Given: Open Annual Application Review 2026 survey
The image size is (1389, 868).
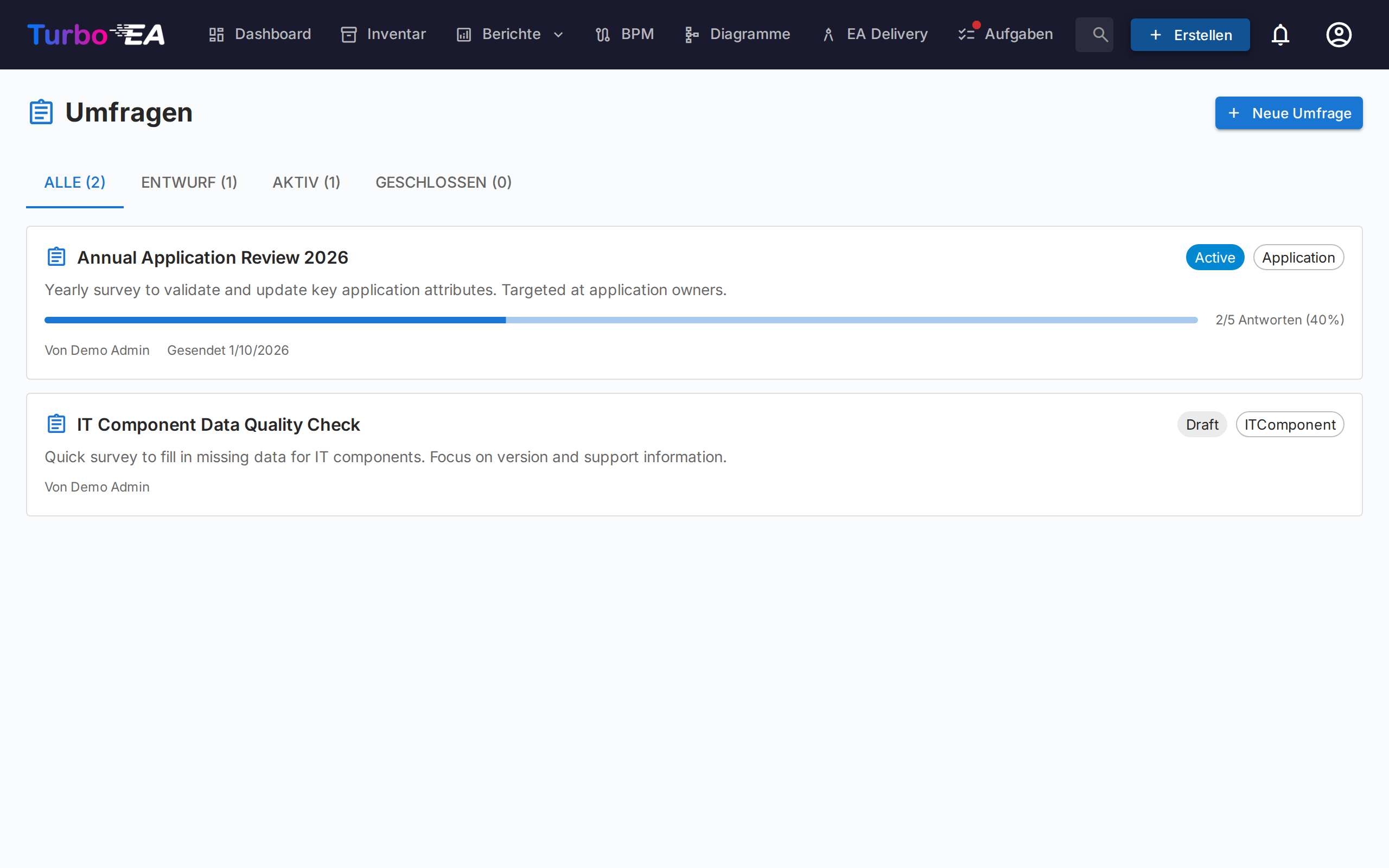Looking at the screenshot, I should pyautogui.click(x=212, y=257).
